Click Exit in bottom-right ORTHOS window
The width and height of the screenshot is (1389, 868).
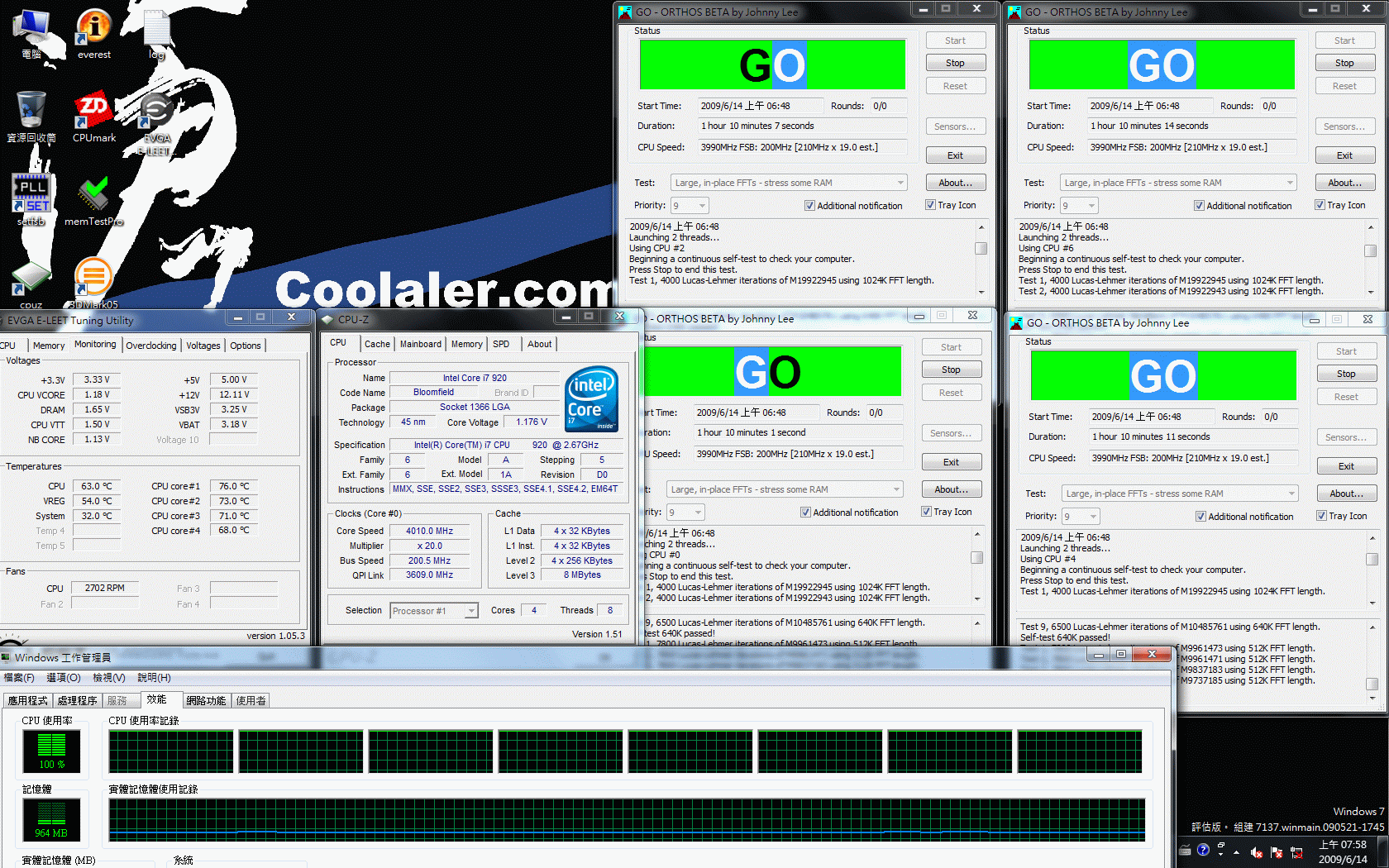click(1346, 466)
